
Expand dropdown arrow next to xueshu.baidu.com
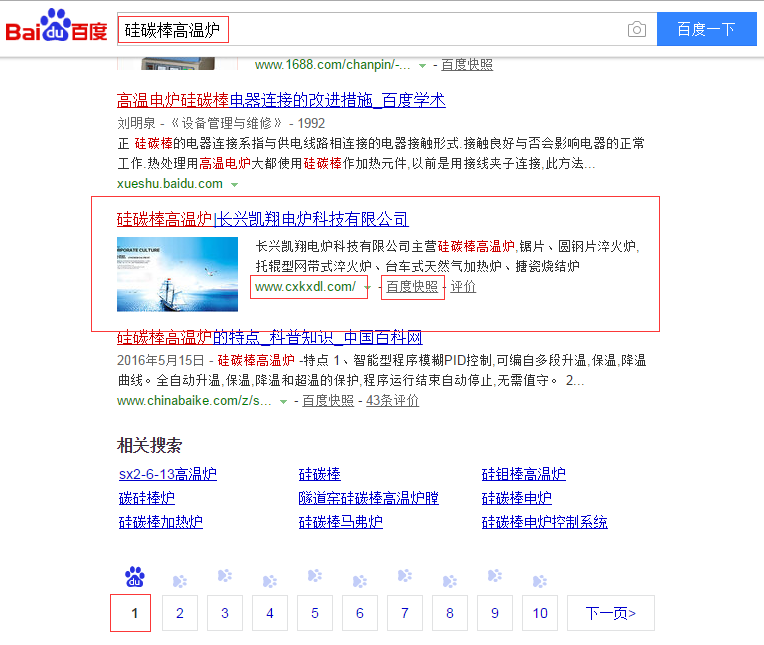[x=235, y=185]
